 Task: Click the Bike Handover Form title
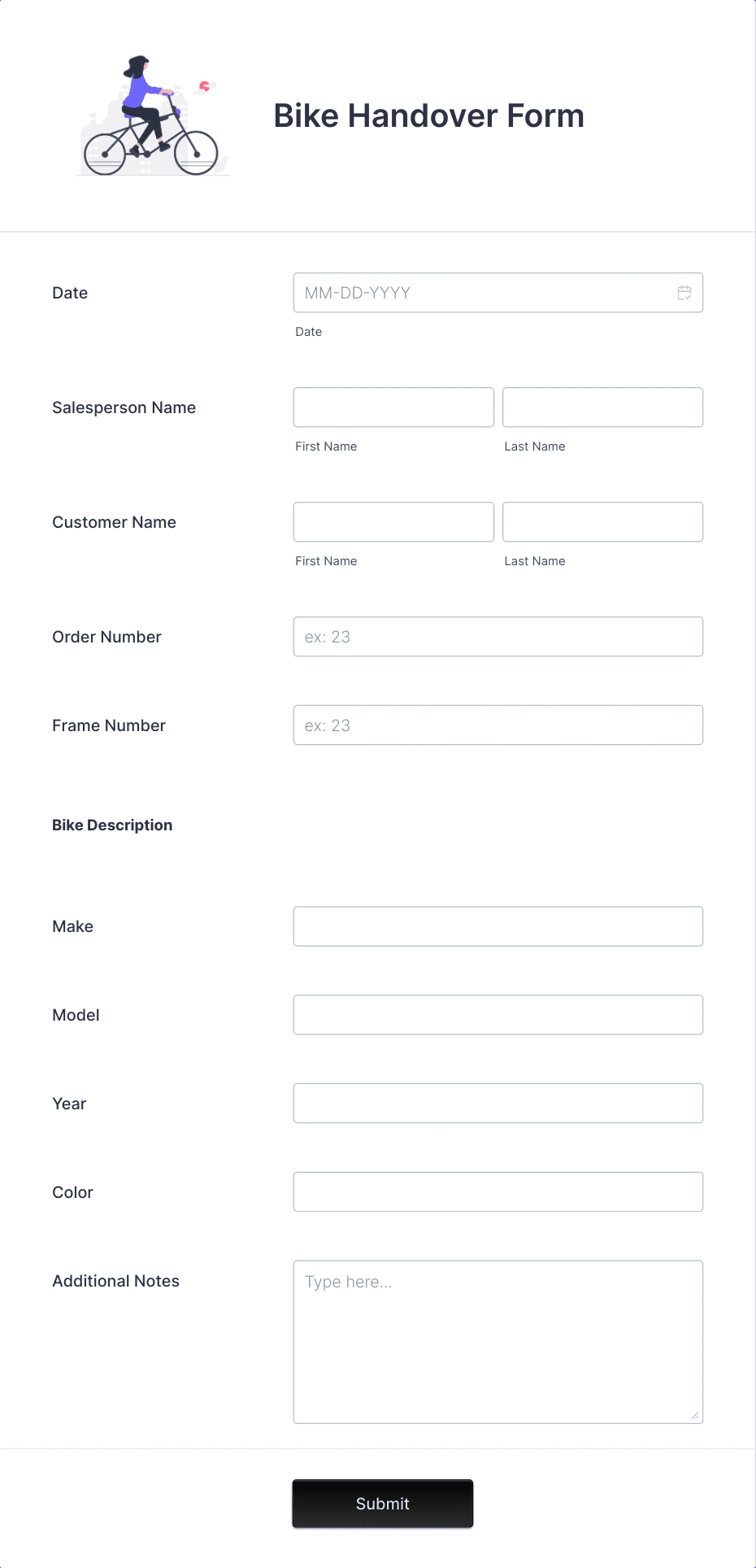429,115
